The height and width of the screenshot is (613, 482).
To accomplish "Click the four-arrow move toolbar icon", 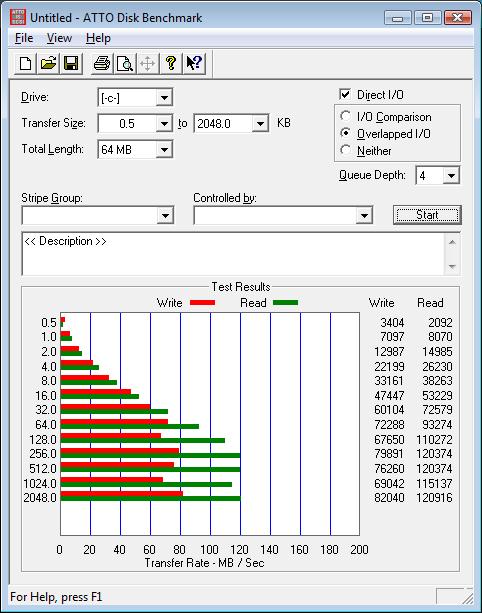I will click(x=147, y=63).
